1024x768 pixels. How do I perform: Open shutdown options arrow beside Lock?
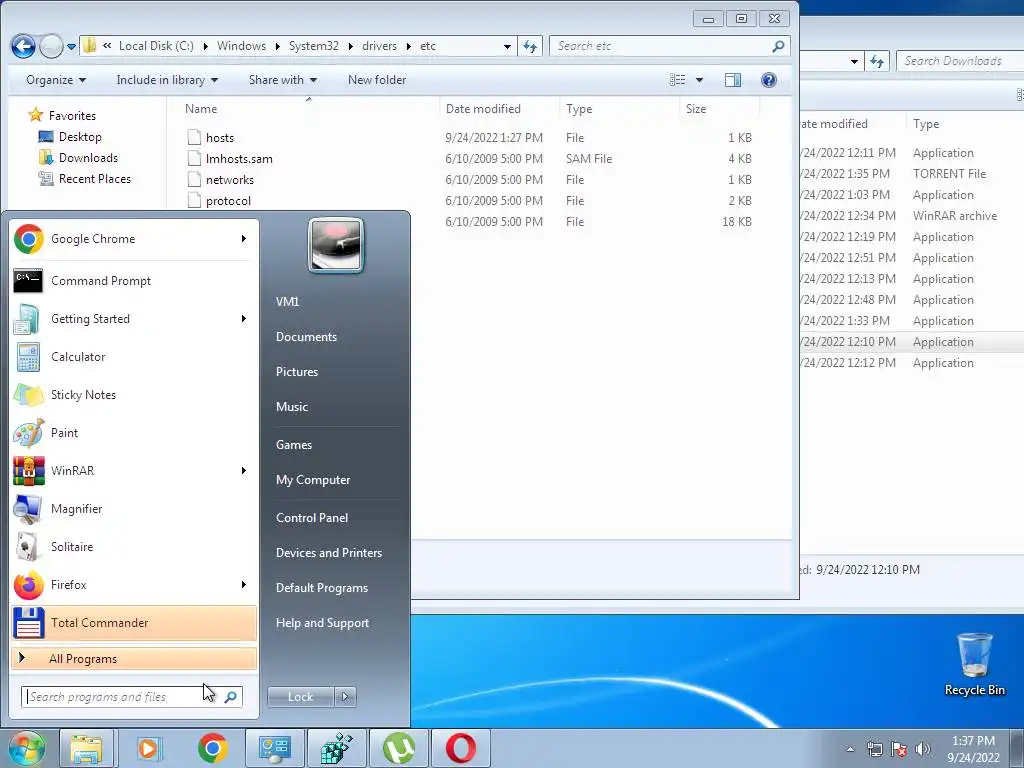coord(345,697)
